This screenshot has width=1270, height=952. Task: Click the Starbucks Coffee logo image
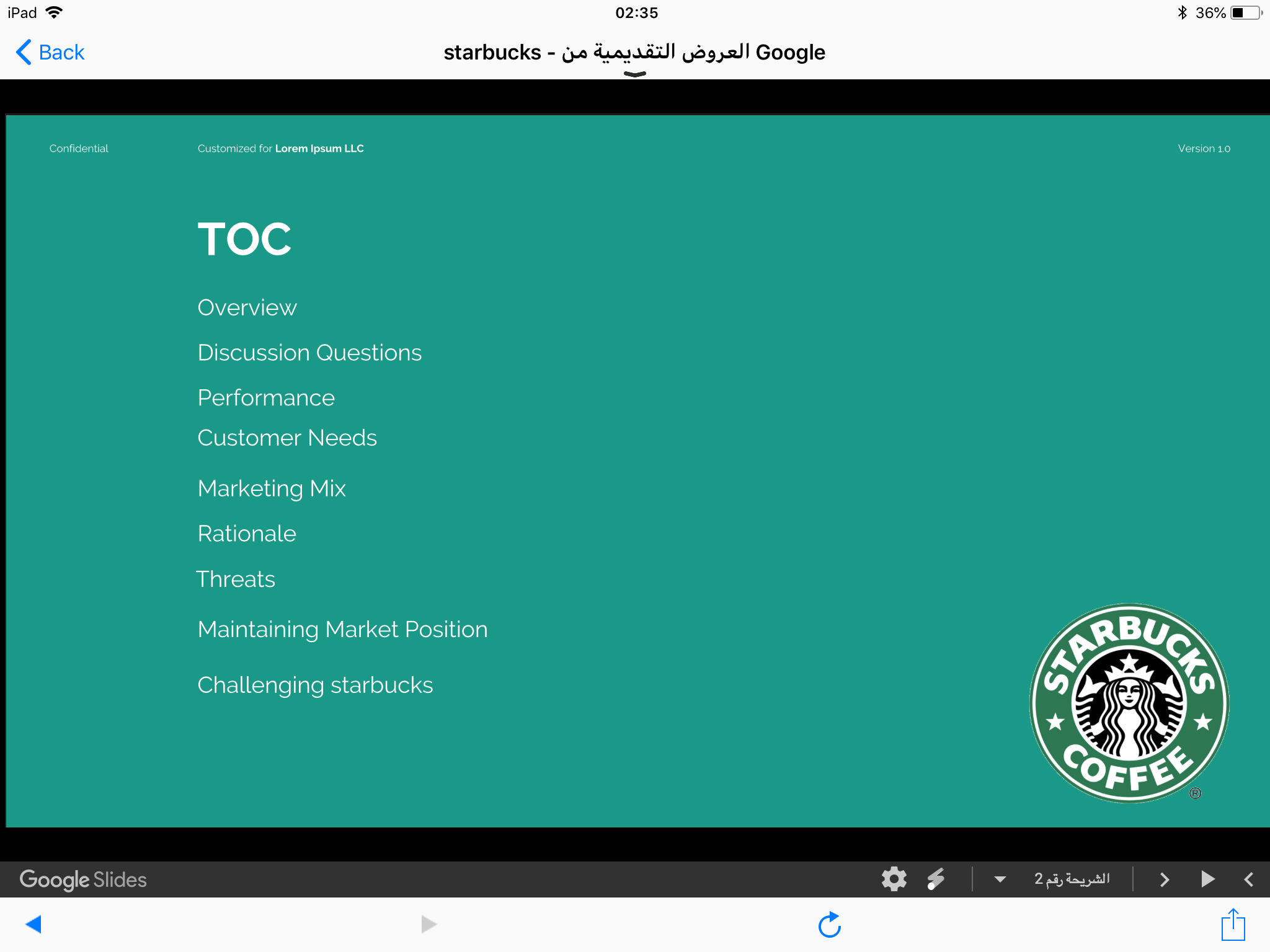(x=1129, y=703)
